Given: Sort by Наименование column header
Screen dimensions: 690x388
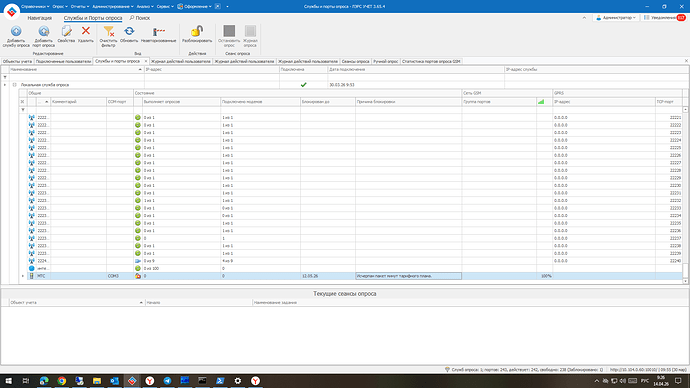Looking at the screenshot, I should [x=77, y=70].
